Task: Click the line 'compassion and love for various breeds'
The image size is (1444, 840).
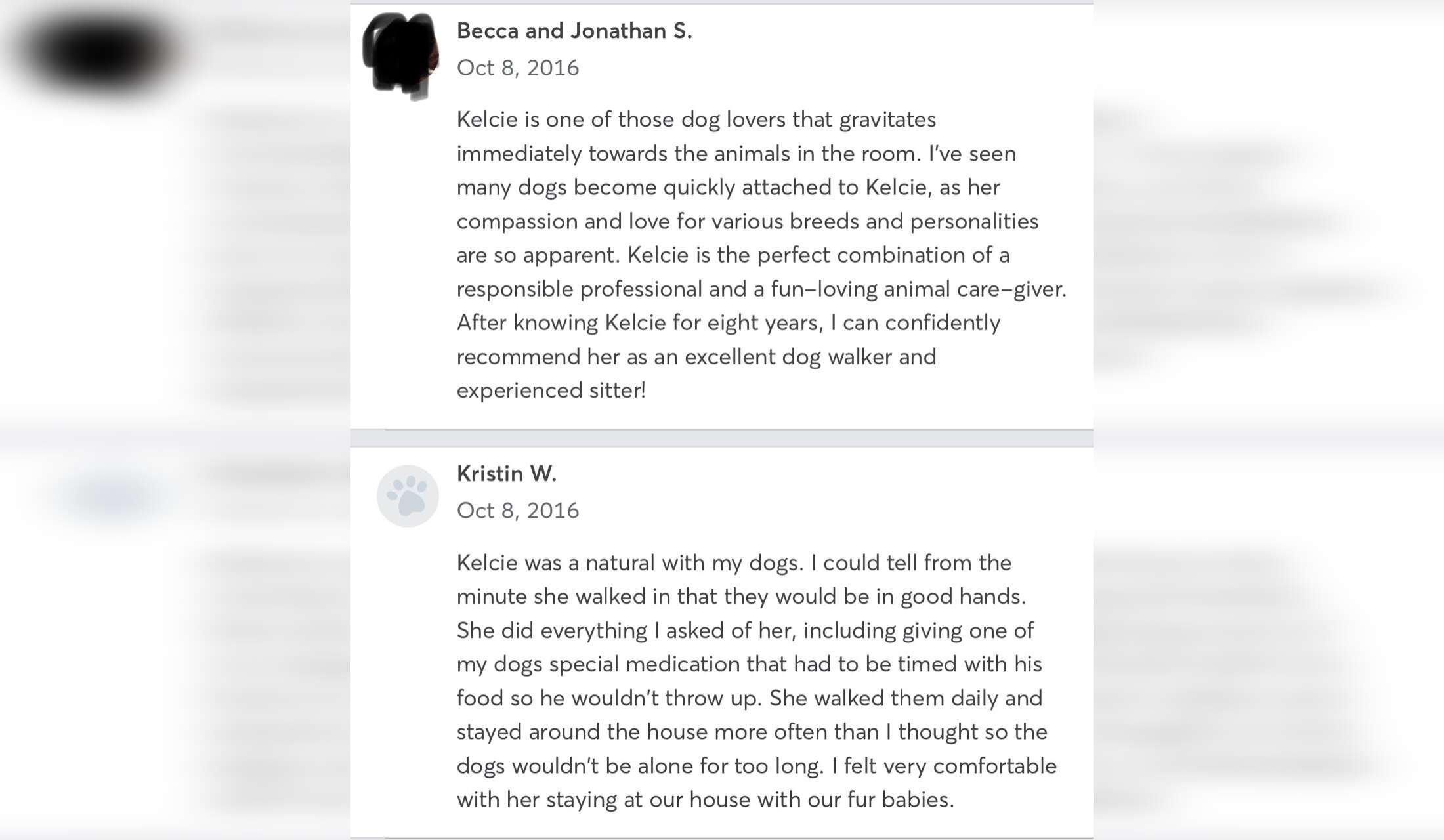Action: [748, 222]
